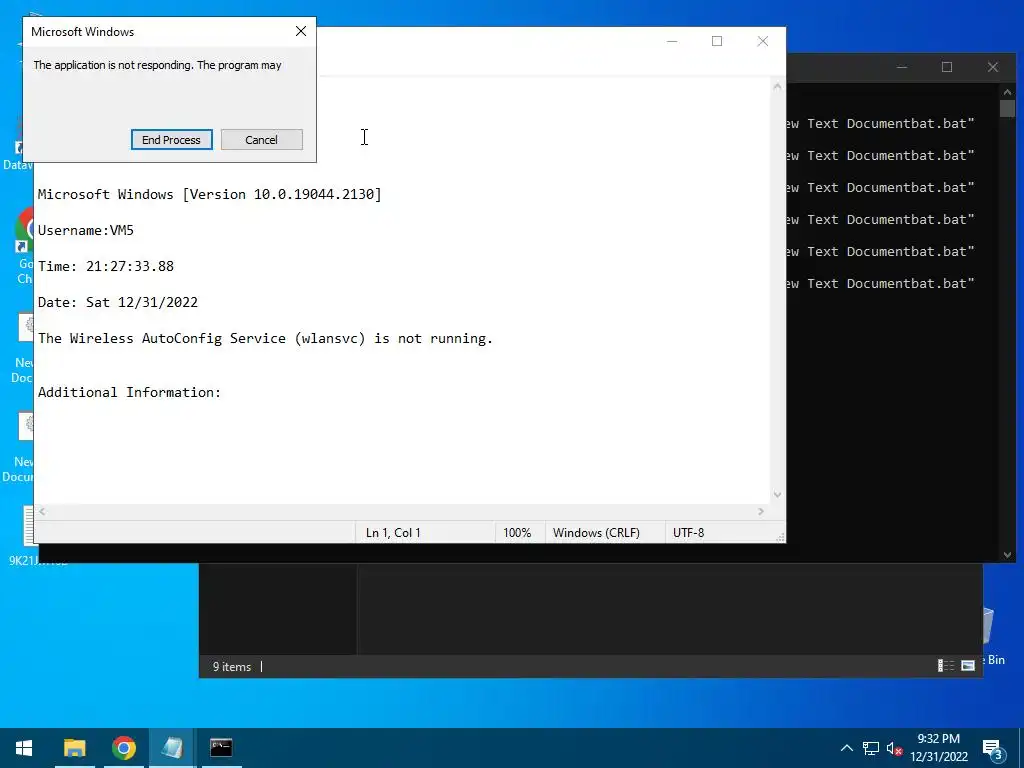The image size is (1024, 768).
Task: Show hidden system tray icons
Action: coord(846,748)
